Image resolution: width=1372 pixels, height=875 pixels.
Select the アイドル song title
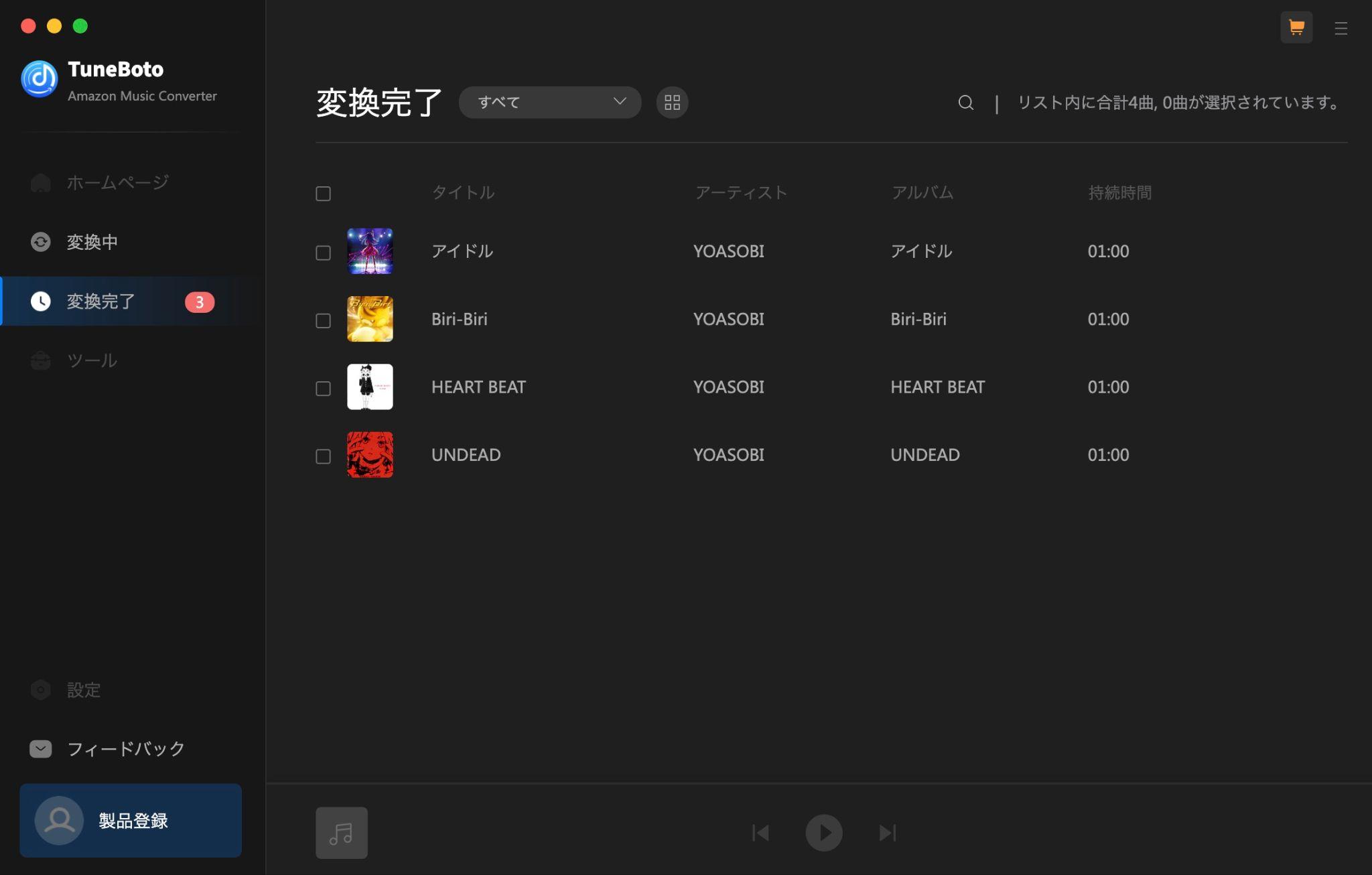point(462,251)
